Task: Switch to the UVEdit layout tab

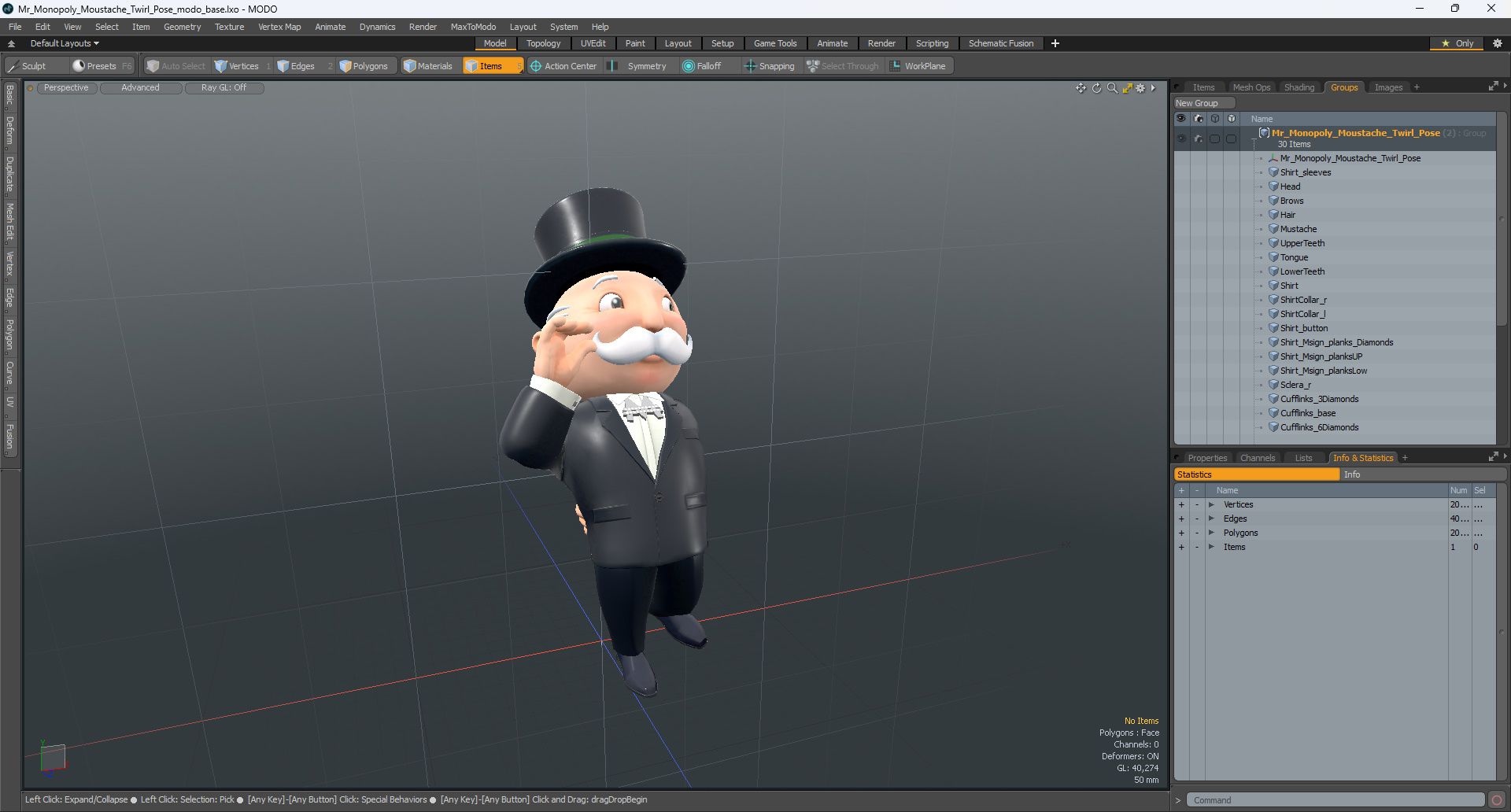Action: click(593, 43)
